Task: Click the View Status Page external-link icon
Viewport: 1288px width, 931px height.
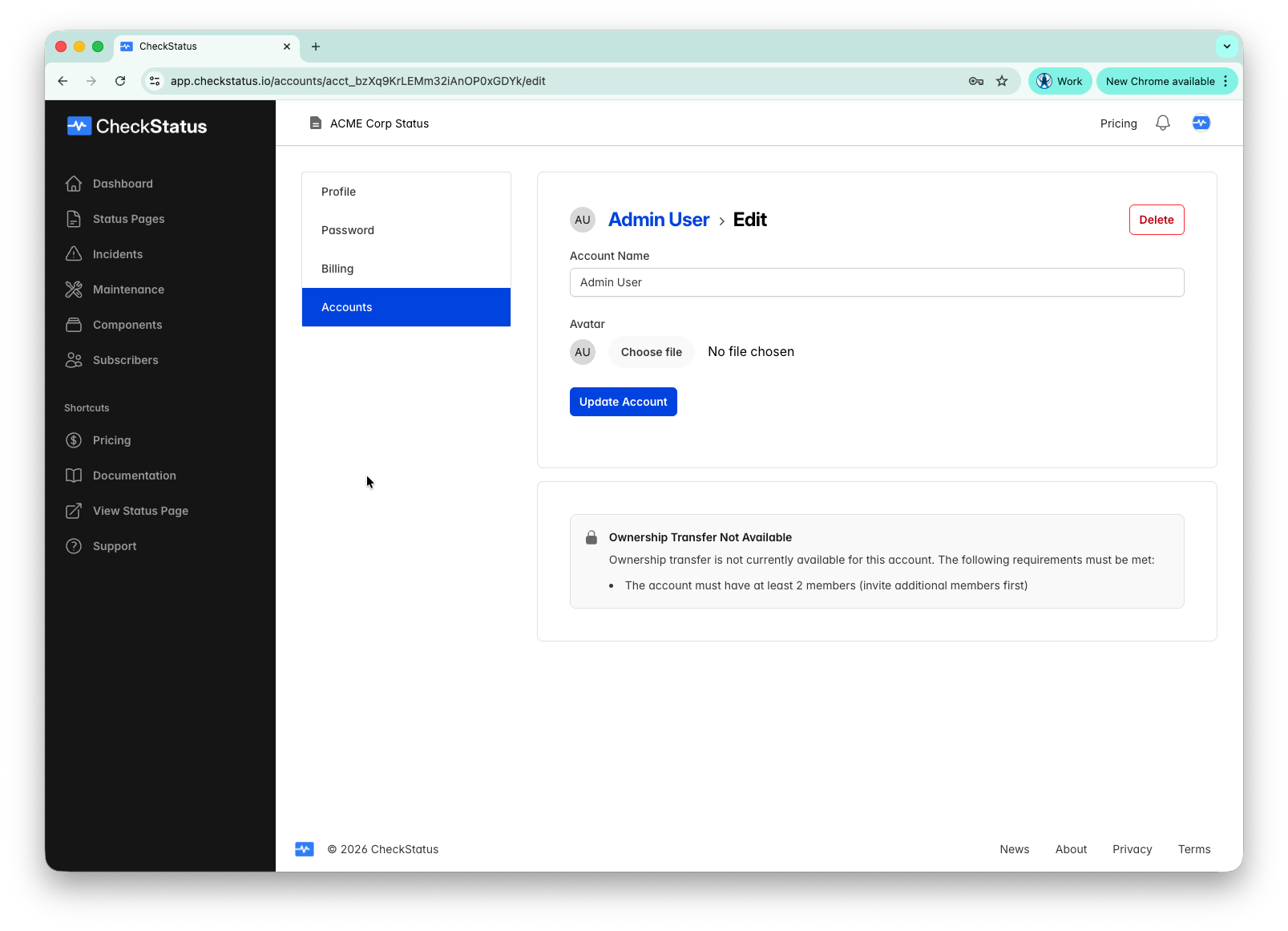Action: [x=74, y=511]
